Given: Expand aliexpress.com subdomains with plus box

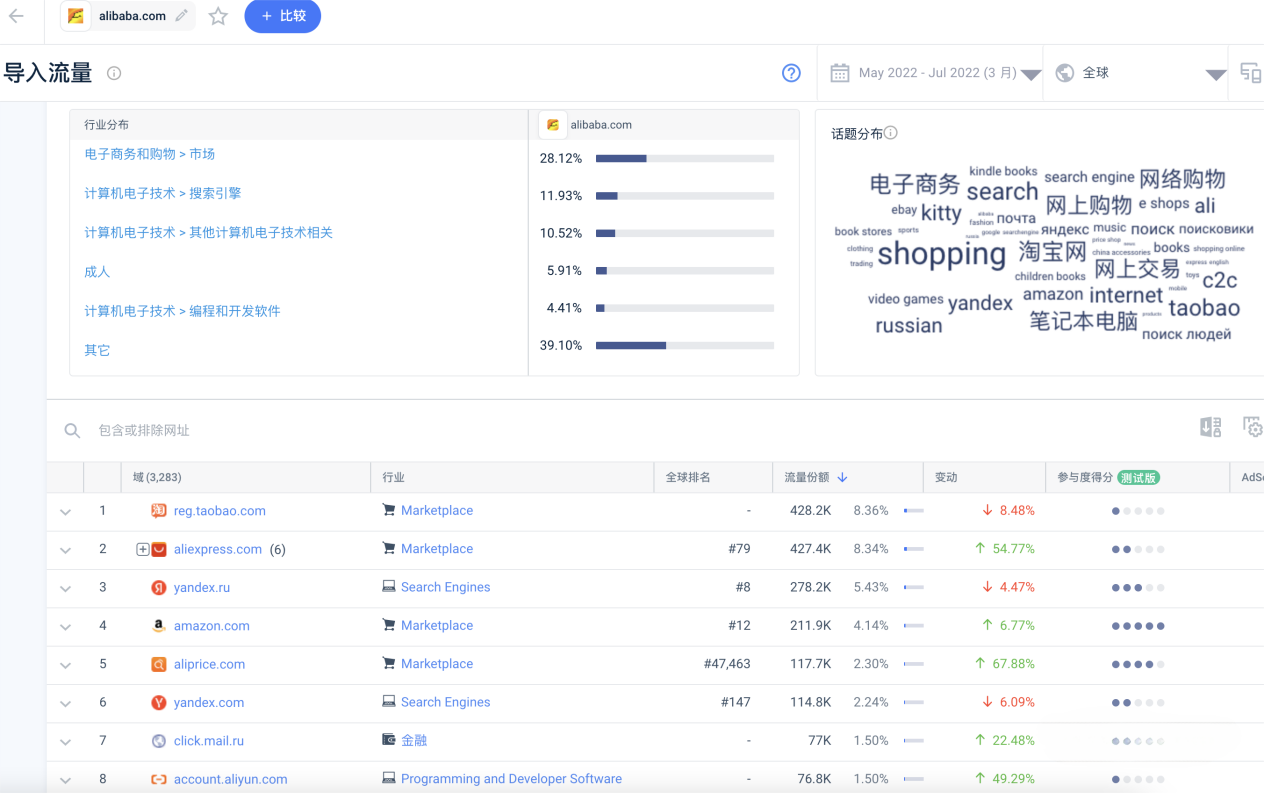Looking at the screenshot, I should [x=143, y=549].
